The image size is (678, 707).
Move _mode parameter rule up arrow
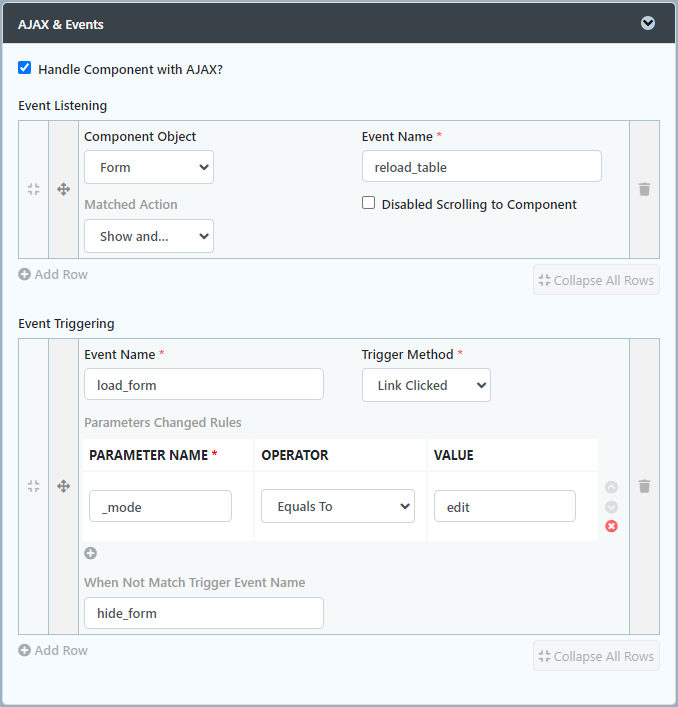pos(611,487)
